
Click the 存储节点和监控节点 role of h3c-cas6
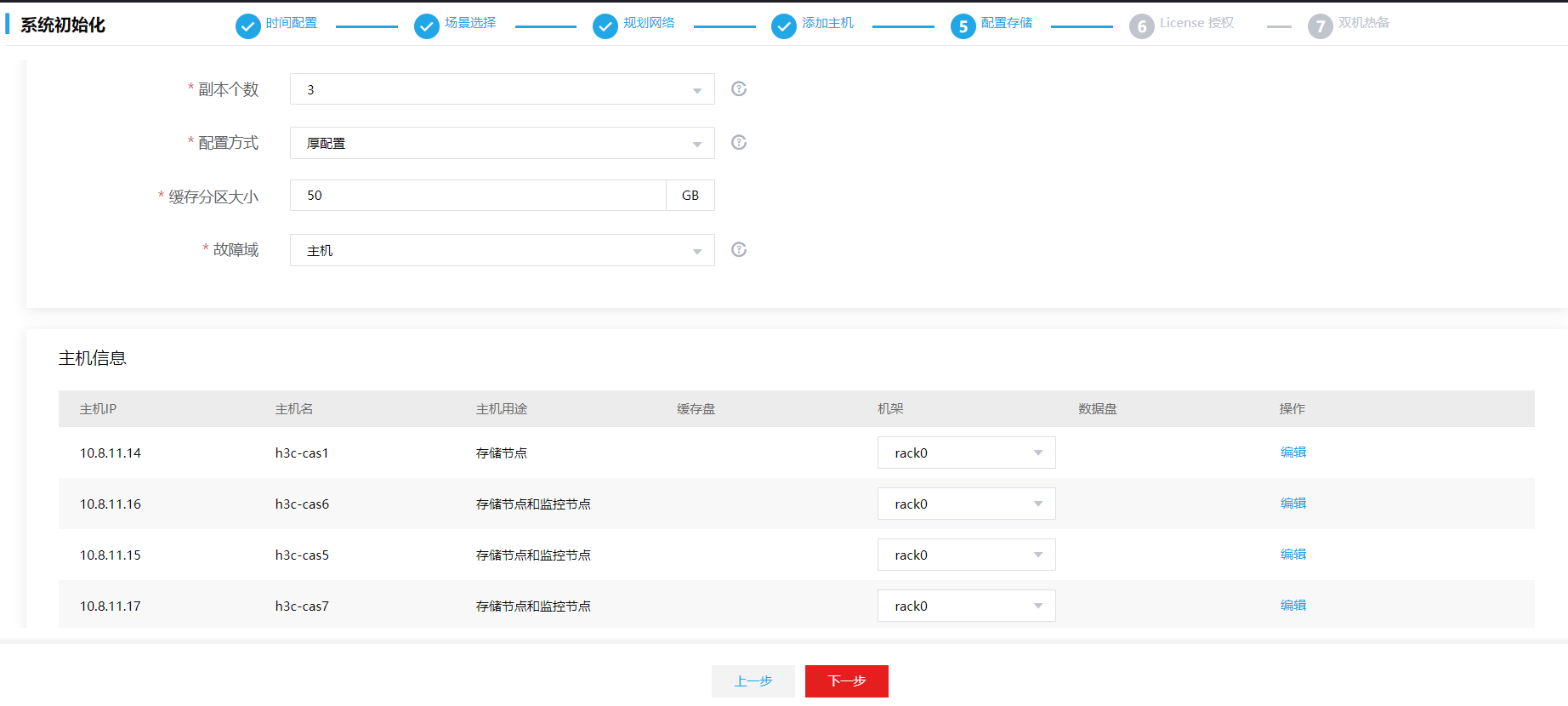tap(533, 504)
